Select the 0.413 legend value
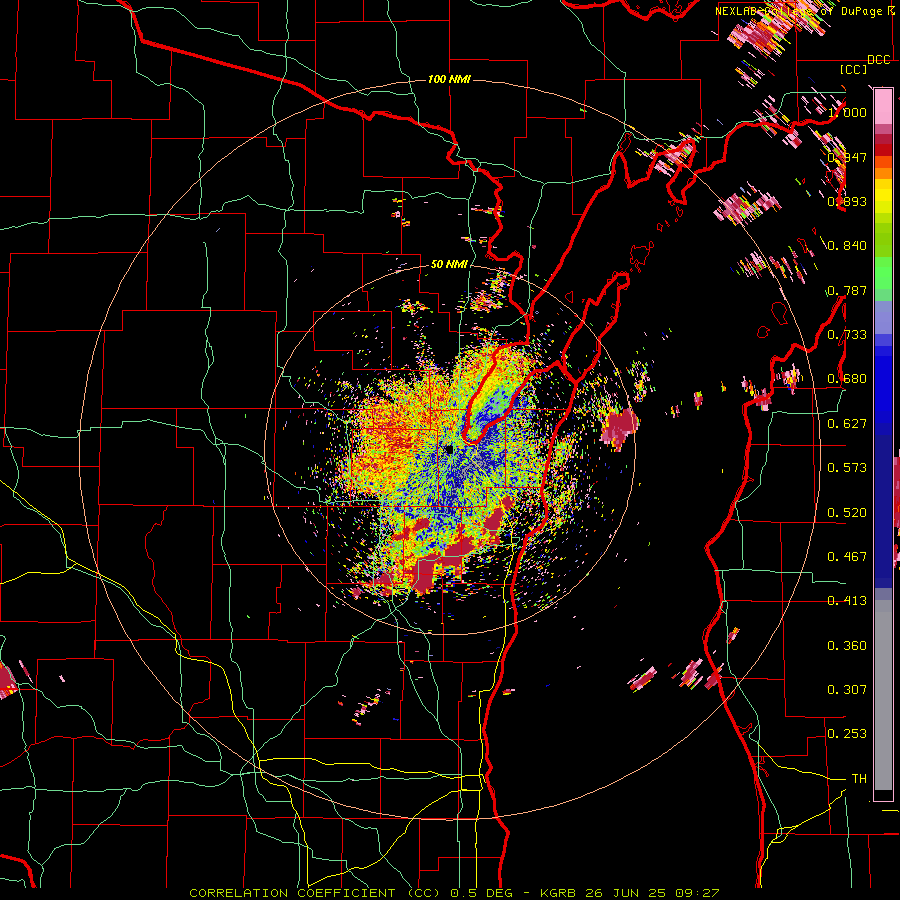 (x=847, y=601)
